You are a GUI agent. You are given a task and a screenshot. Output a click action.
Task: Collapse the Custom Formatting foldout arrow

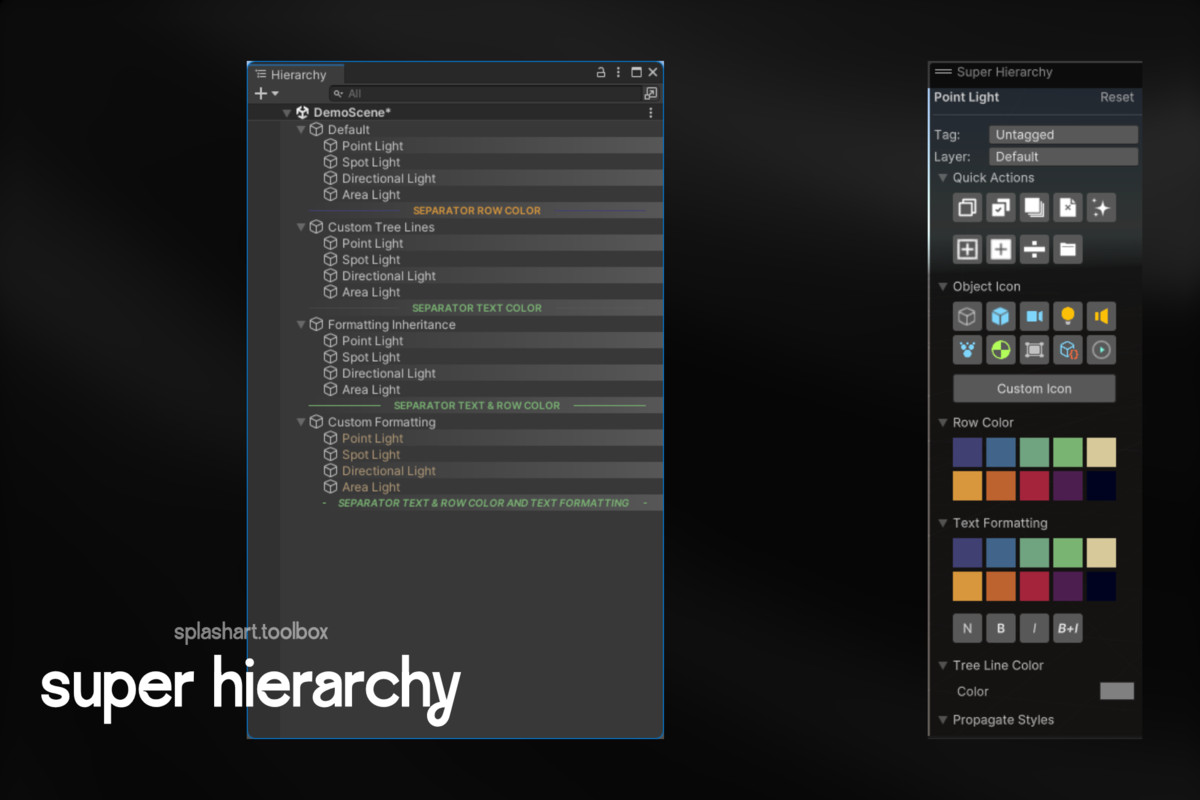301,422
